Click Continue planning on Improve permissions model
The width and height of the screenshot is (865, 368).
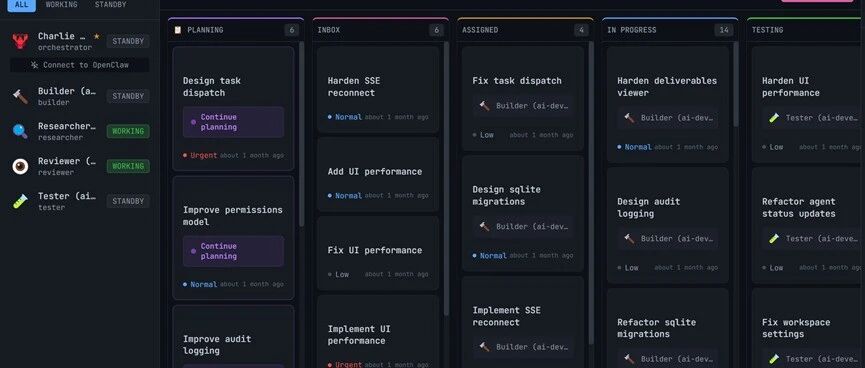[233, 251]
